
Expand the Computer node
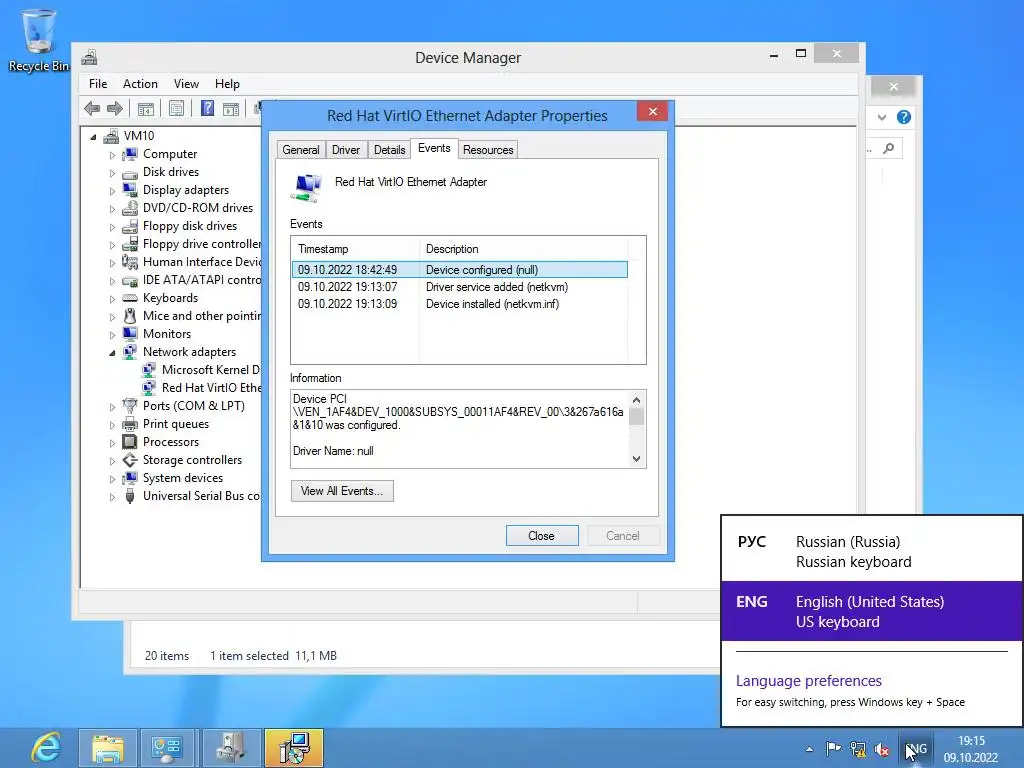pyautogui.click(x=112, y=155)
